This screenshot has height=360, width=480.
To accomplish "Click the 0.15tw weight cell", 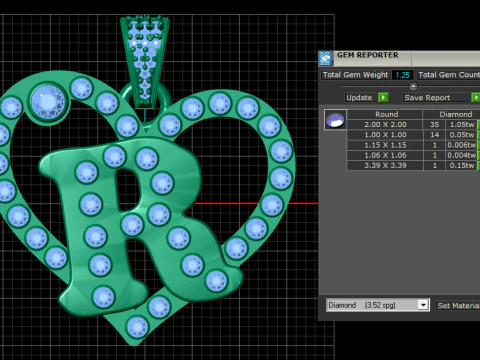I will coord(462,165).
